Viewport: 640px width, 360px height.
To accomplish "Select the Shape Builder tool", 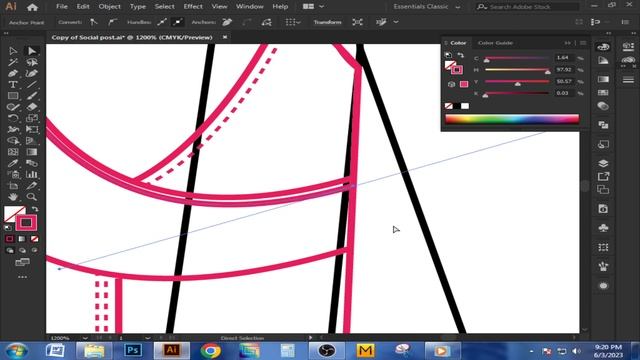I will tap(13, 141).
